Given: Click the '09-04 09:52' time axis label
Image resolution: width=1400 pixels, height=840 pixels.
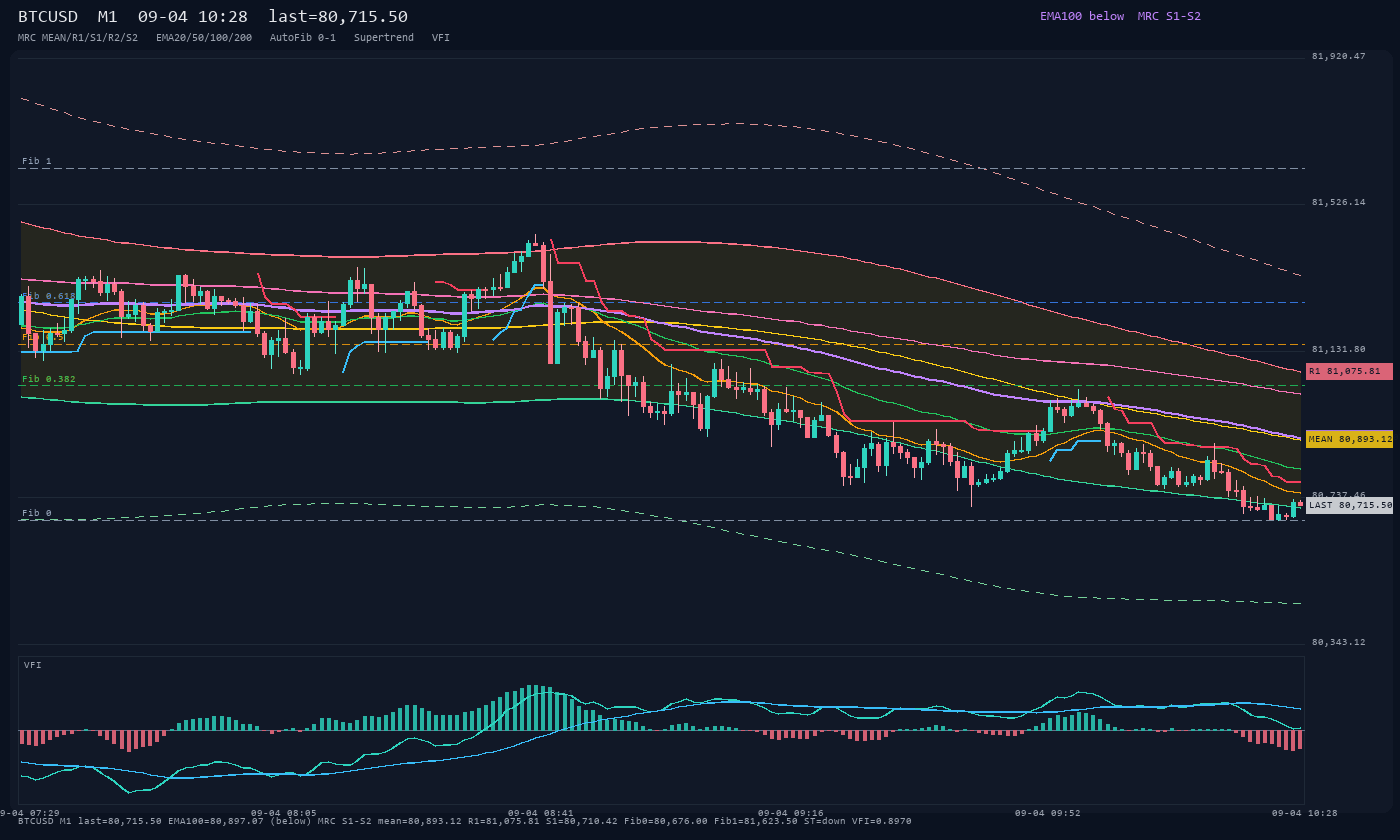Looking at the screenshot, I should [1048, 813].
